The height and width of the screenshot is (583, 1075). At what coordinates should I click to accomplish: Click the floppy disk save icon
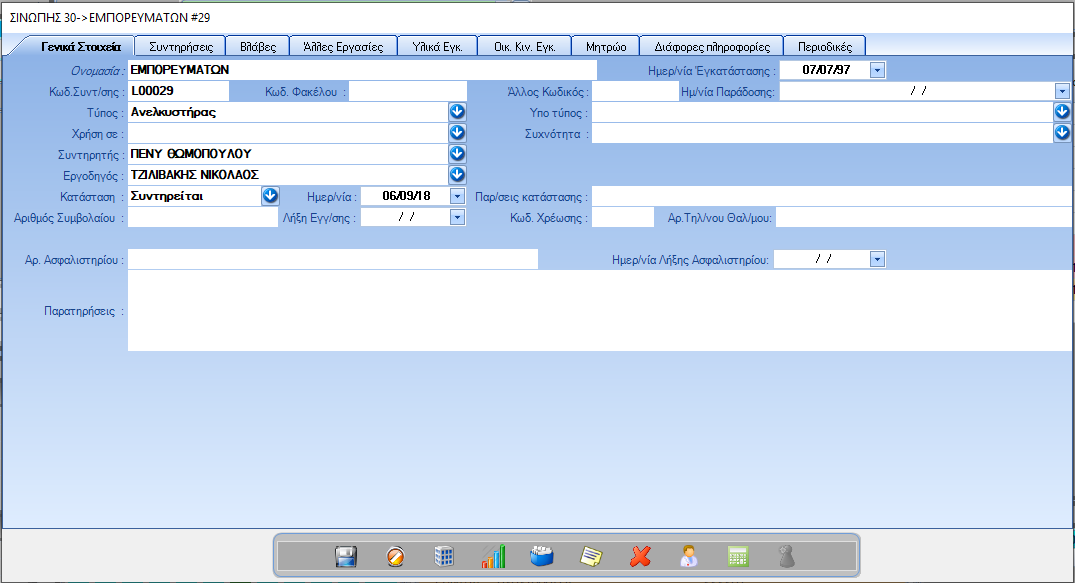pyautogui.click(x=346, y=557)
